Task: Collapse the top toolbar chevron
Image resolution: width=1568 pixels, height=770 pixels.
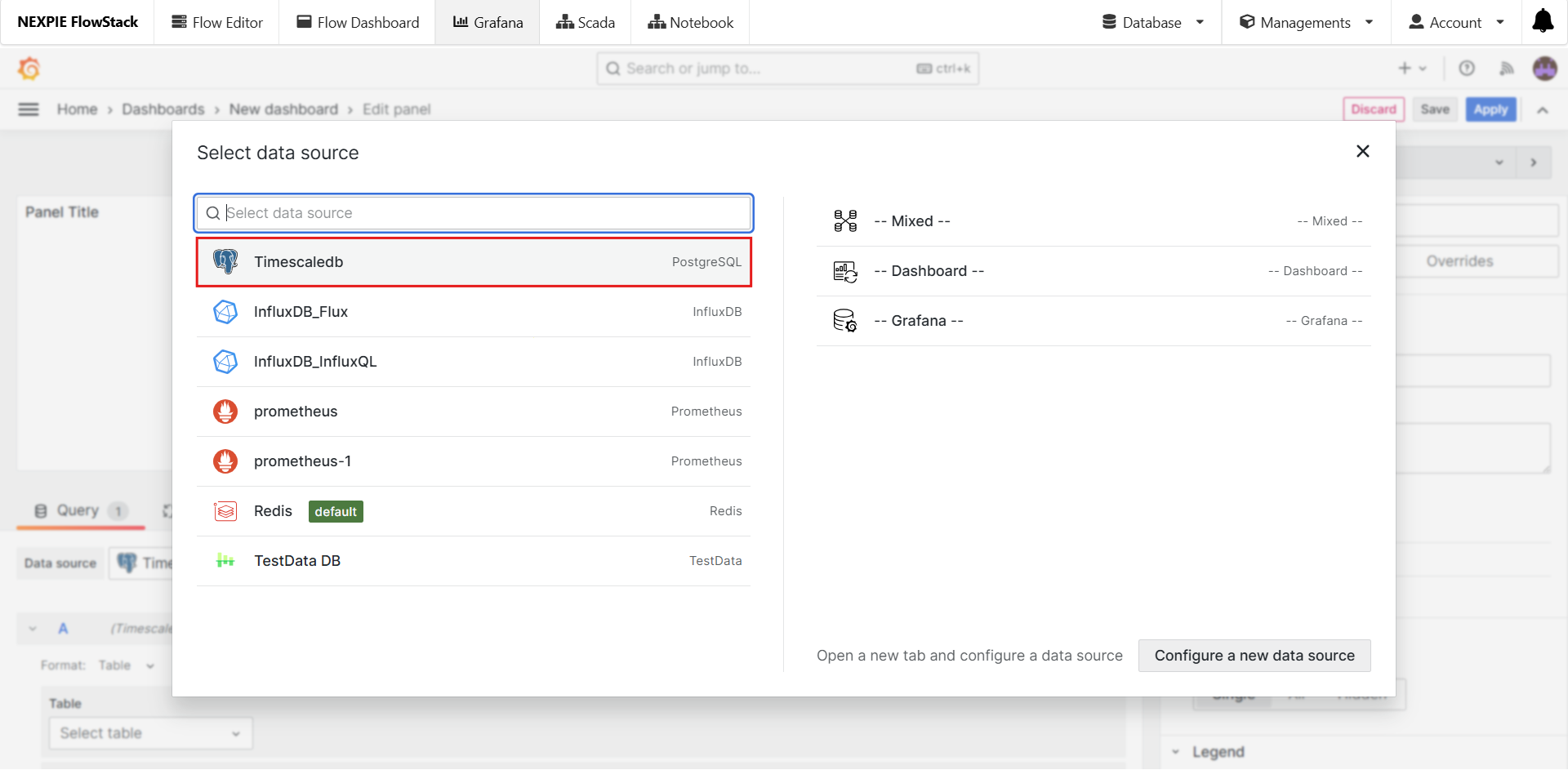Action: [1543, 109]
